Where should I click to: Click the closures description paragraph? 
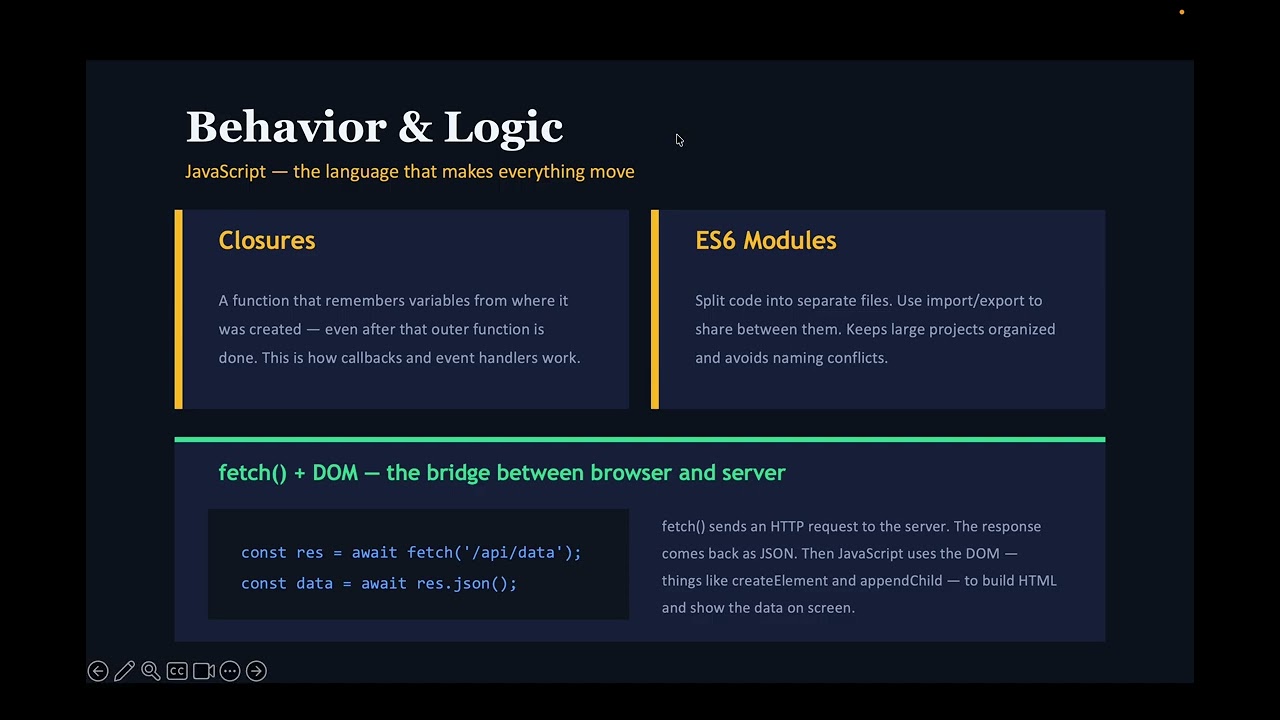[400, 329]
